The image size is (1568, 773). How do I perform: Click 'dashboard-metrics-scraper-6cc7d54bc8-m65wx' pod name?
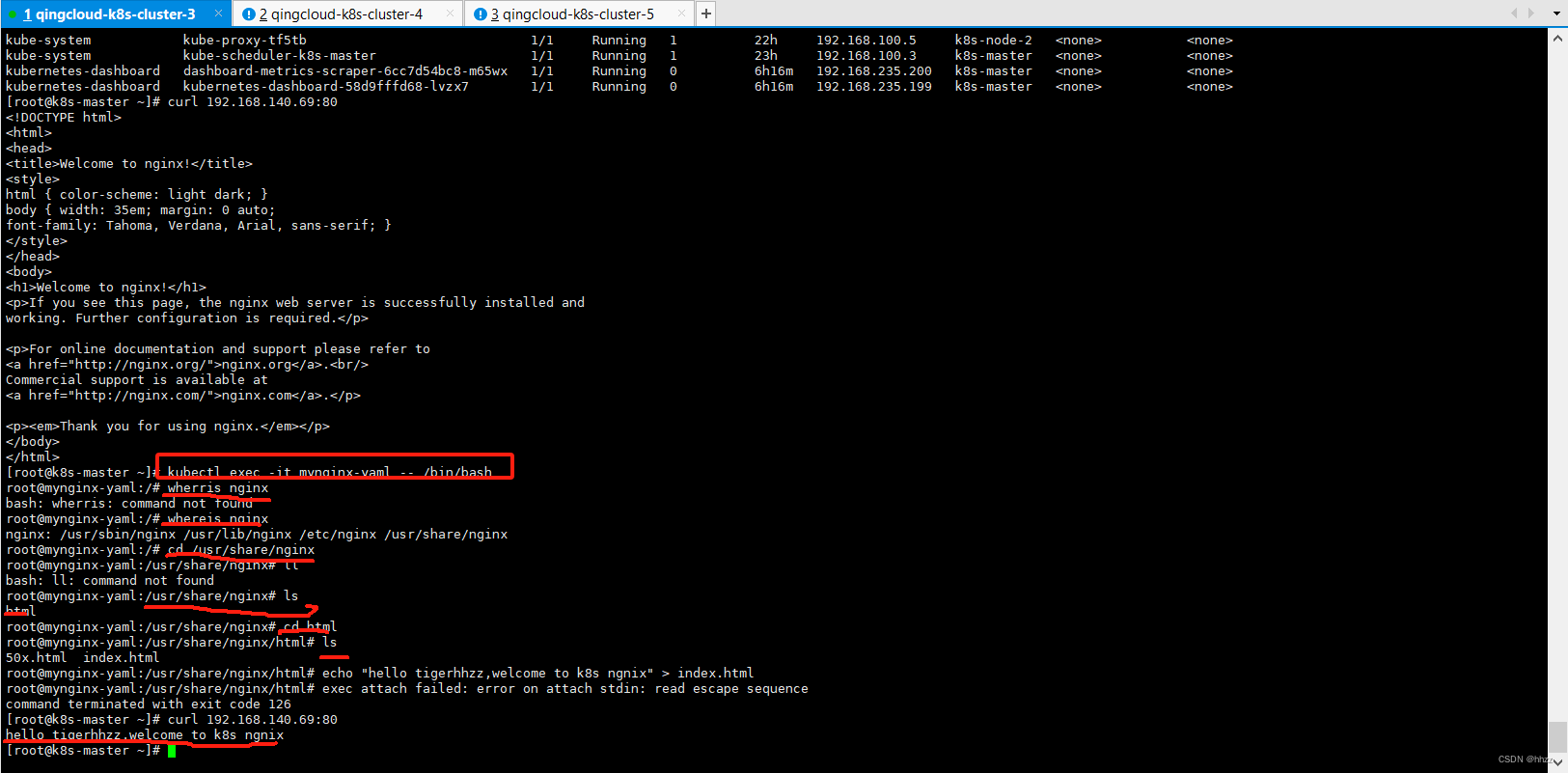point(345,71)
